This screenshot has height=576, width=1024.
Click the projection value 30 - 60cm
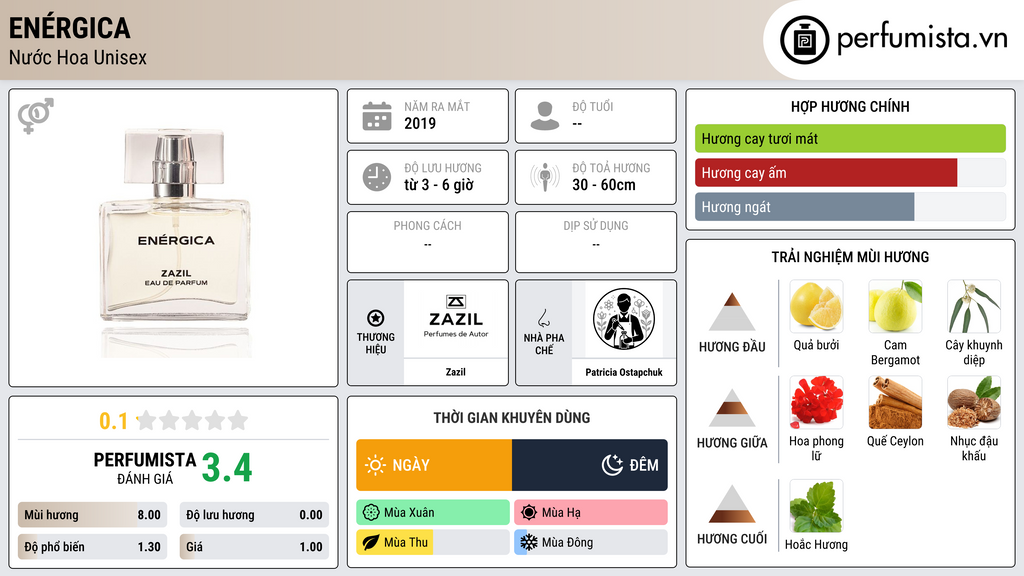(x=604, y=185)
